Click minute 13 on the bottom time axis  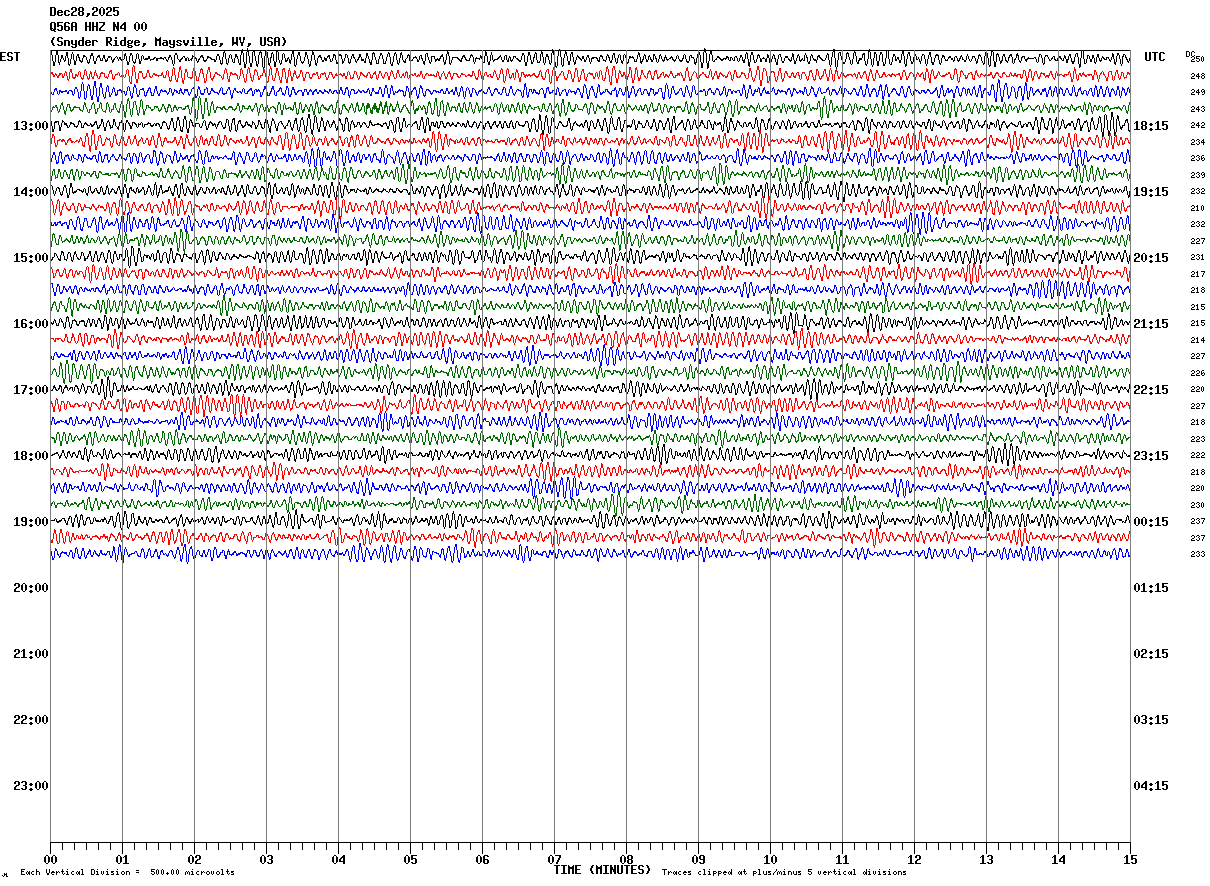pyautogui.click(x=986, y=860)
